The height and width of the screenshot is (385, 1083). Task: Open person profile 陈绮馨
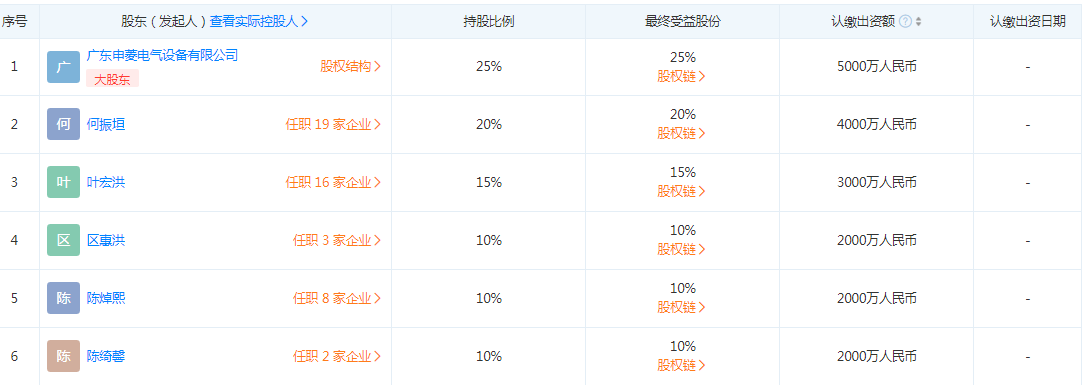[106, 357]
